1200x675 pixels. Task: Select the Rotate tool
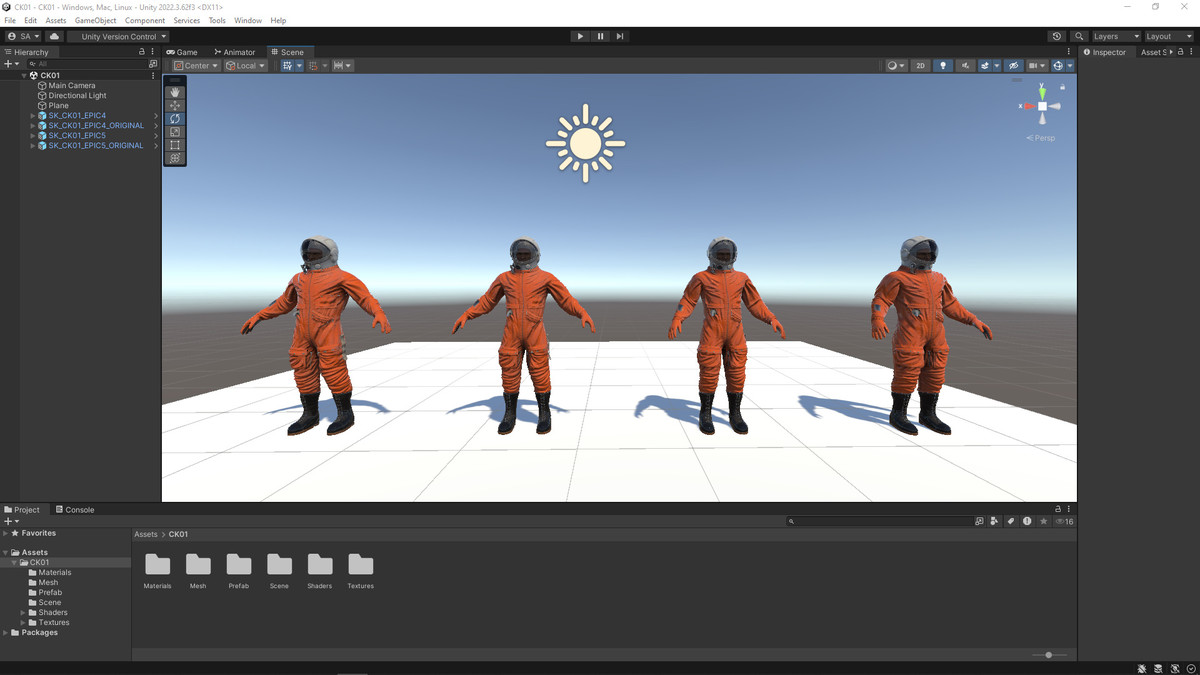tap(175, 119)
